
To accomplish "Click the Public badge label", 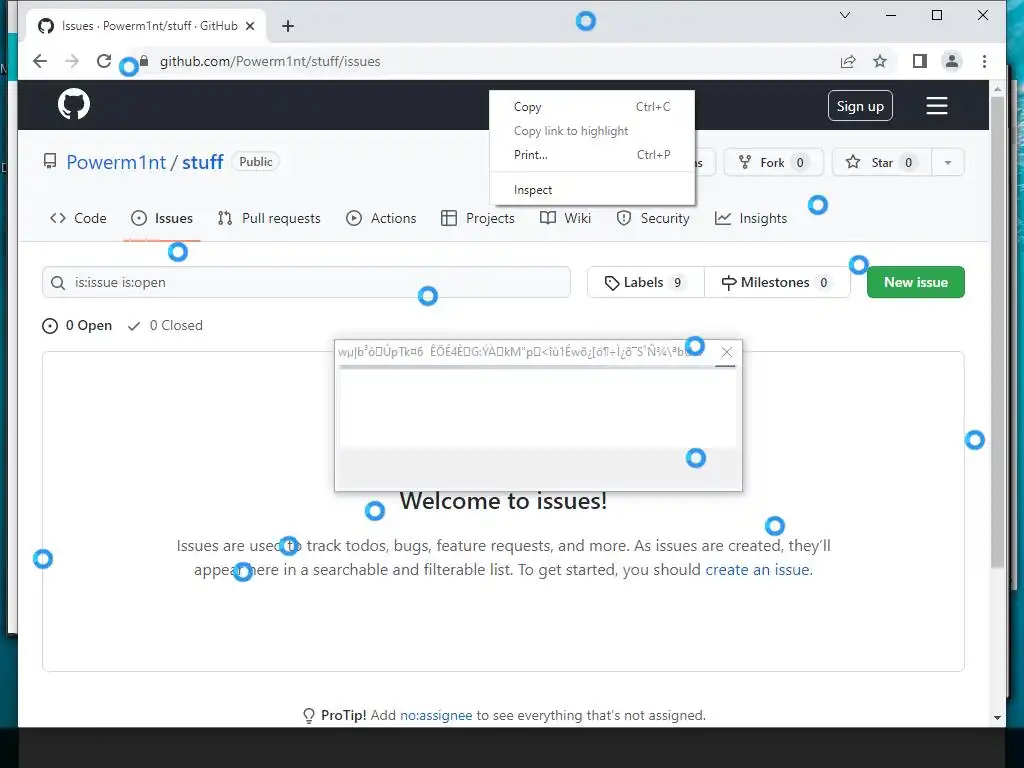I will (255, 161).
